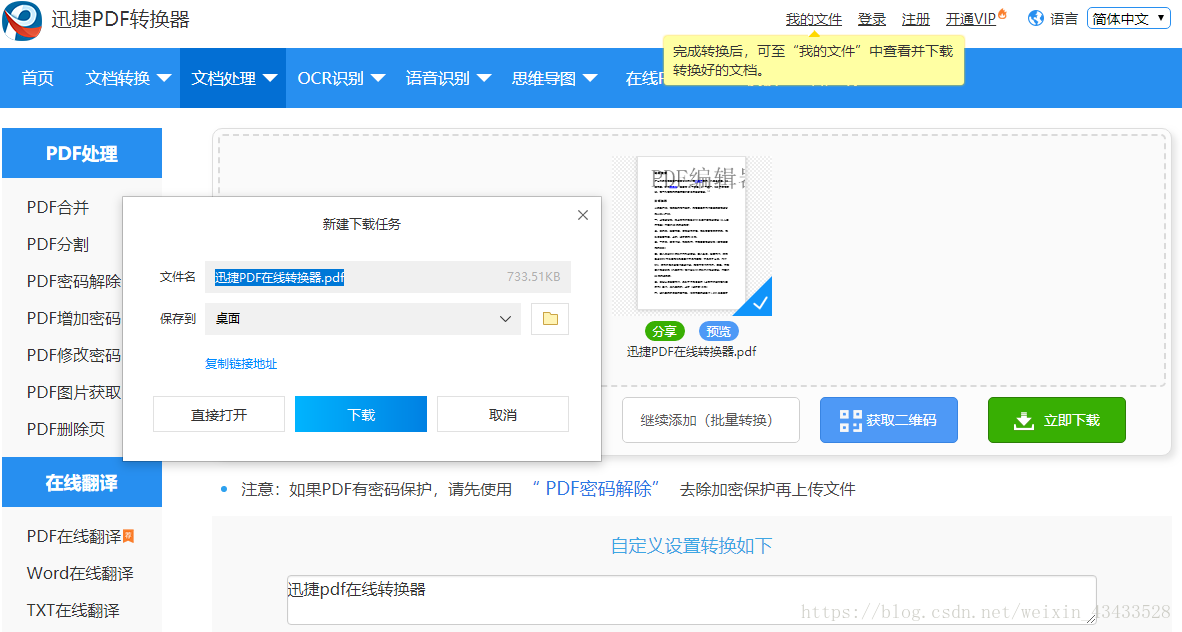Select PDF图片获取 in sidebar

[74, 392]
